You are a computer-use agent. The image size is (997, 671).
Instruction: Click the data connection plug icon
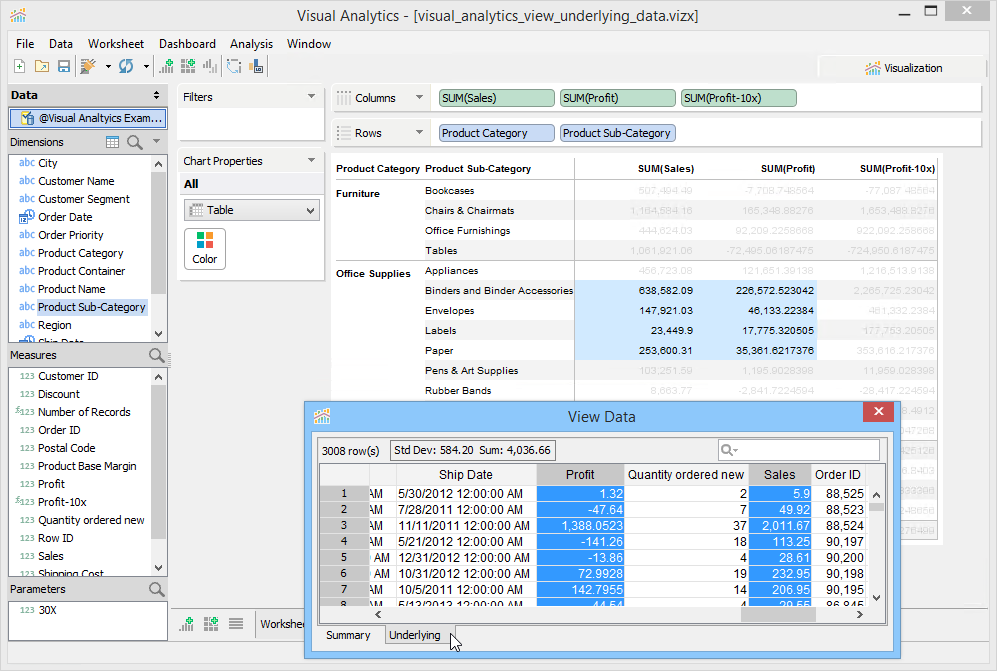[x=88, y=67]
